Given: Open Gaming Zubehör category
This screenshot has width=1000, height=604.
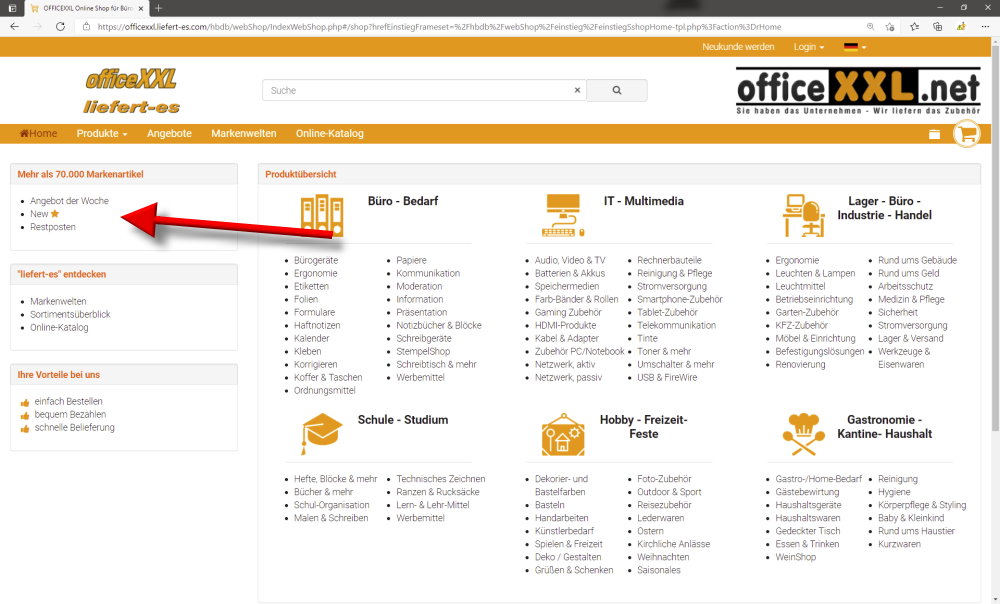Looking at the screenshot, I should [568, 313].
